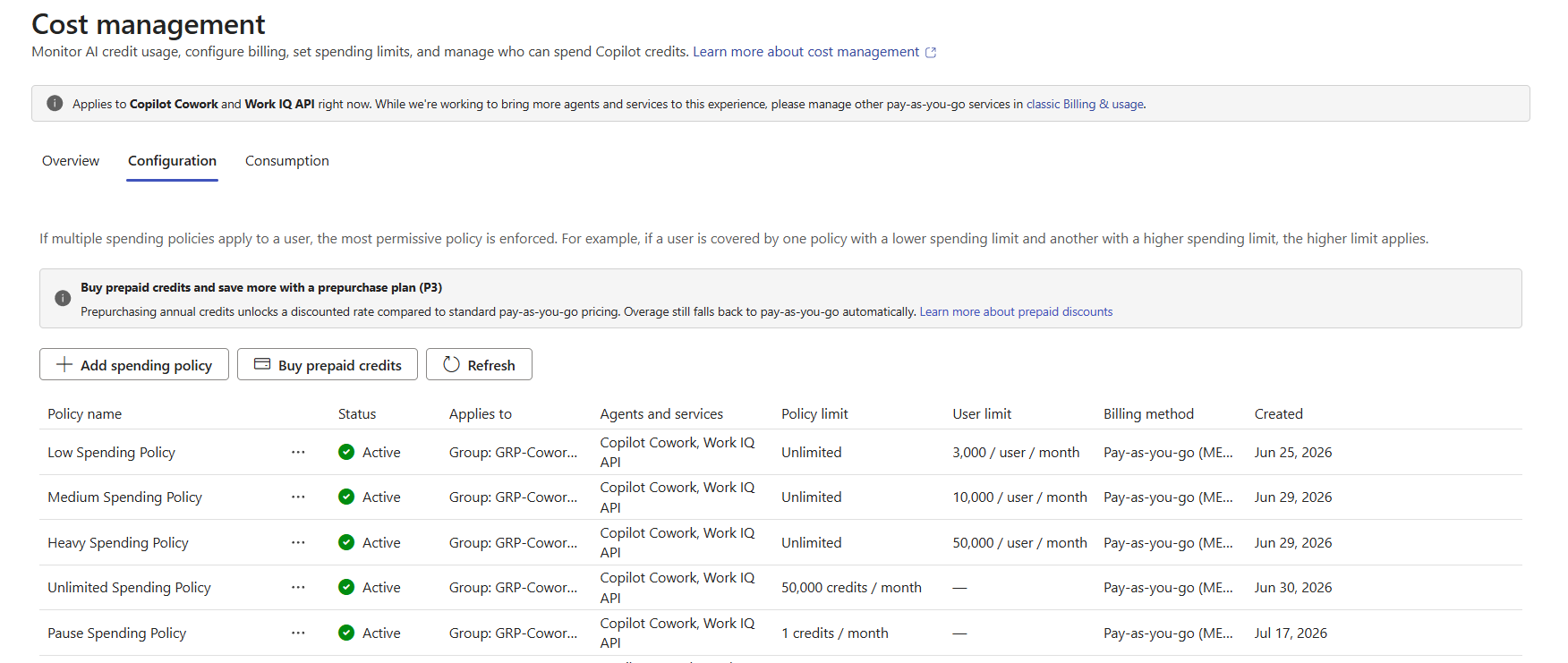Screen dimensions: 1568x663
Task: Click the 3,000 / user / month cell
Action: (1016, 452)
